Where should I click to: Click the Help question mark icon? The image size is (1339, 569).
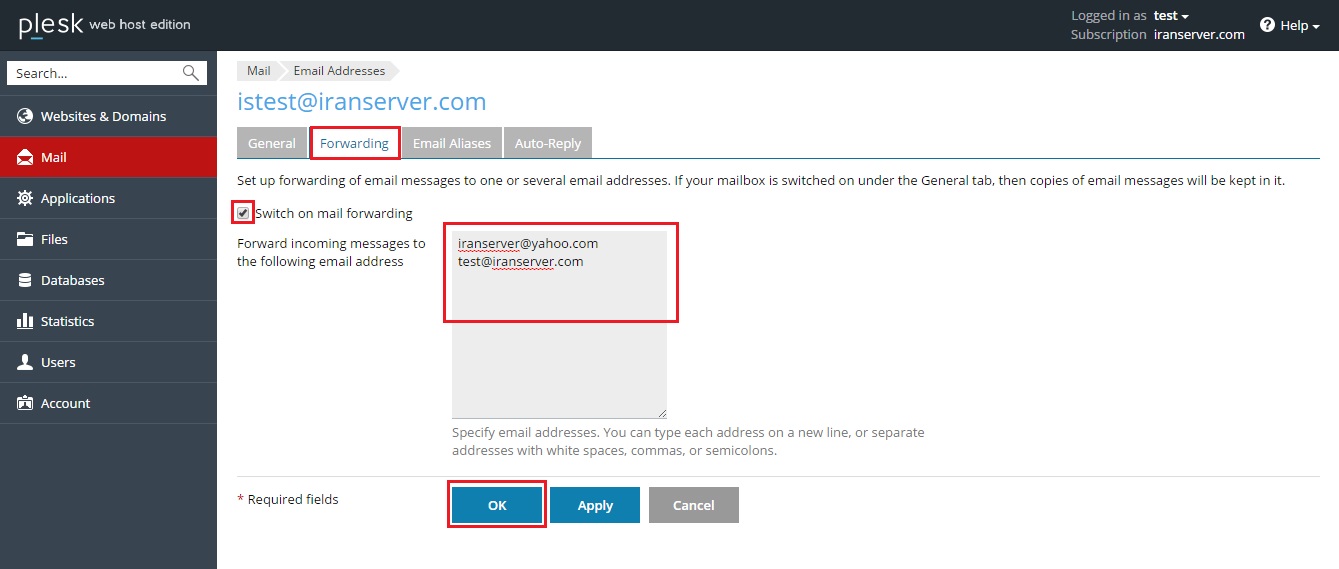(1267, 25)
